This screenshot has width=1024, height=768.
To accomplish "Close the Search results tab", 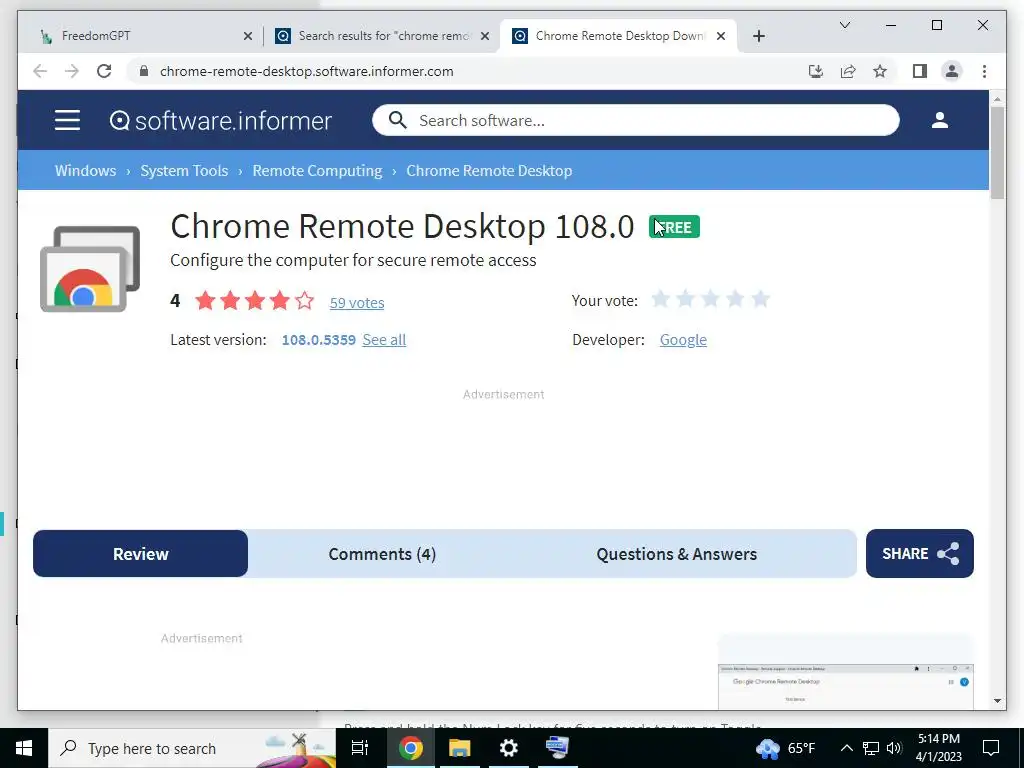I will point(485,36).
